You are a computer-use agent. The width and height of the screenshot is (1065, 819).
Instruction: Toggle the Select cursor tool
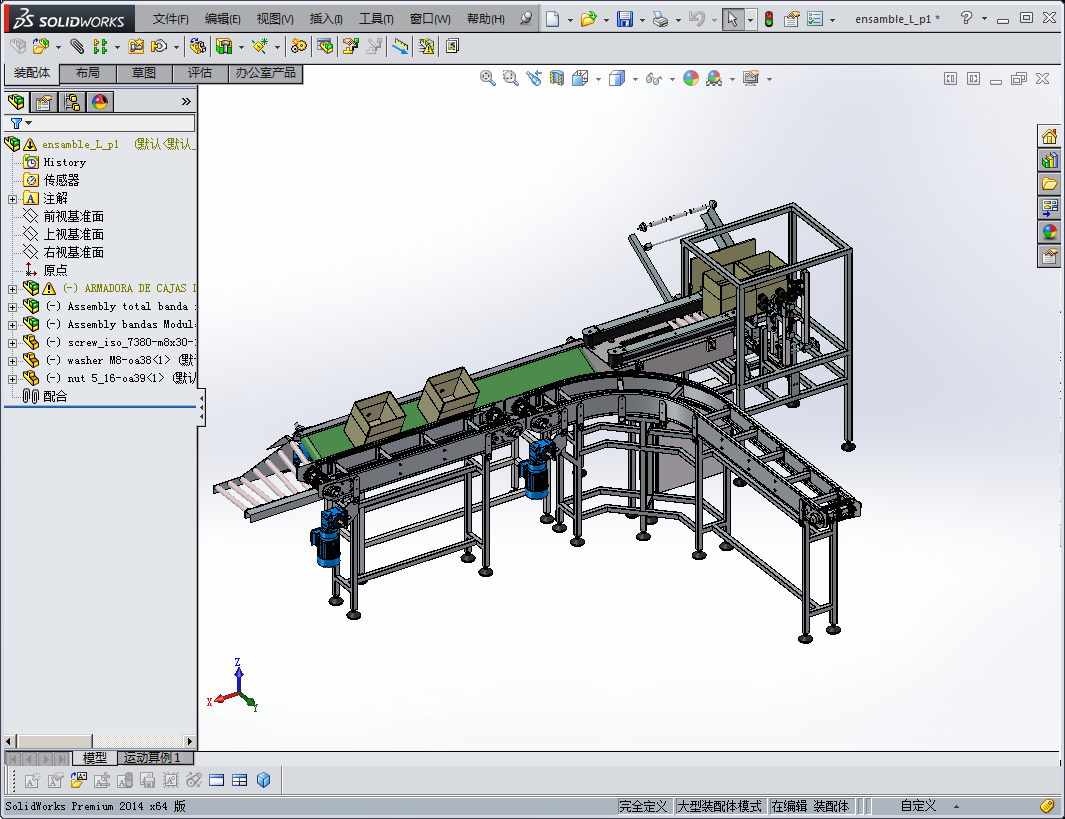733,19
